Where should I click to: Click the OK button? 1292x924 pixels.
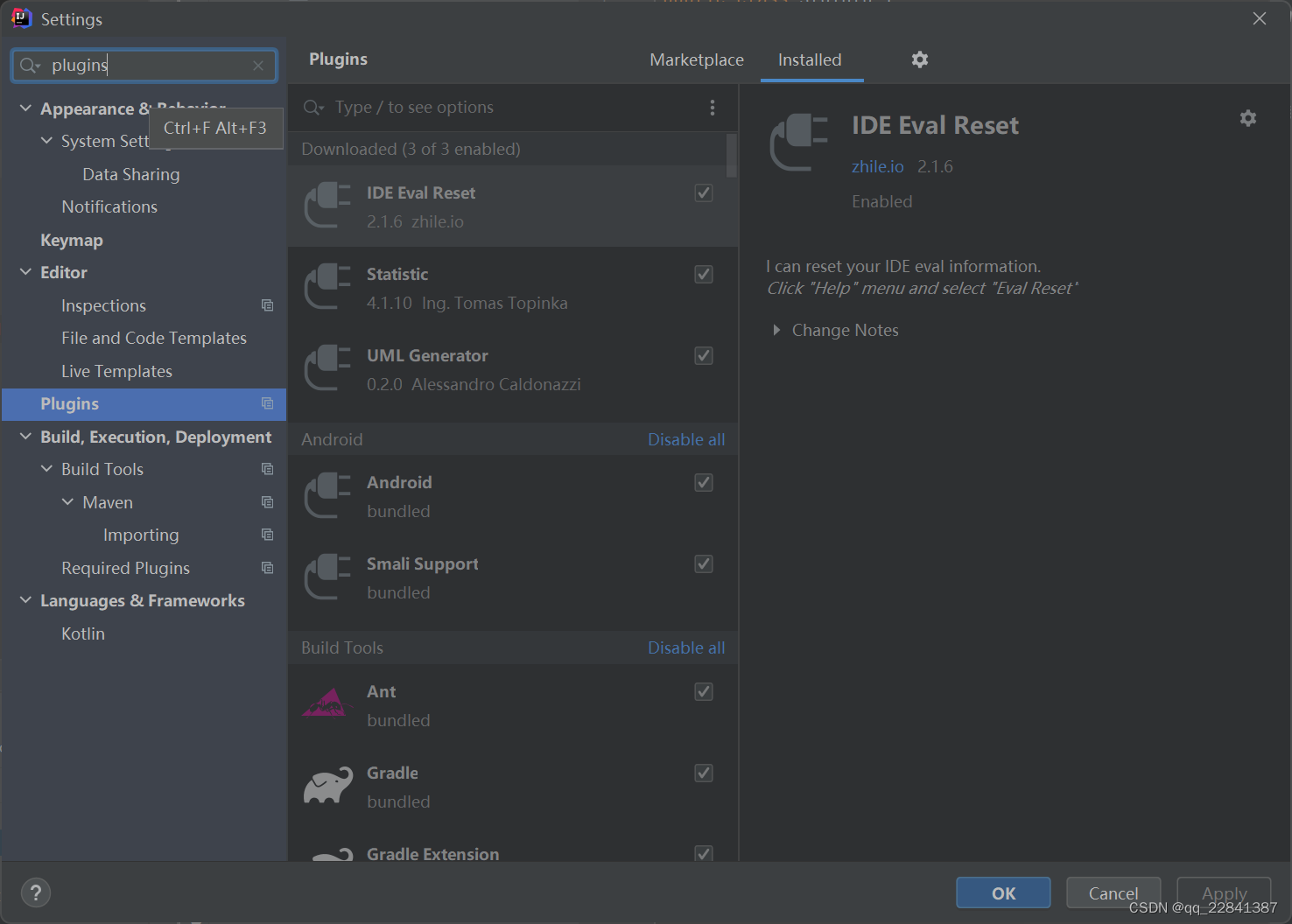(1003, 892)
